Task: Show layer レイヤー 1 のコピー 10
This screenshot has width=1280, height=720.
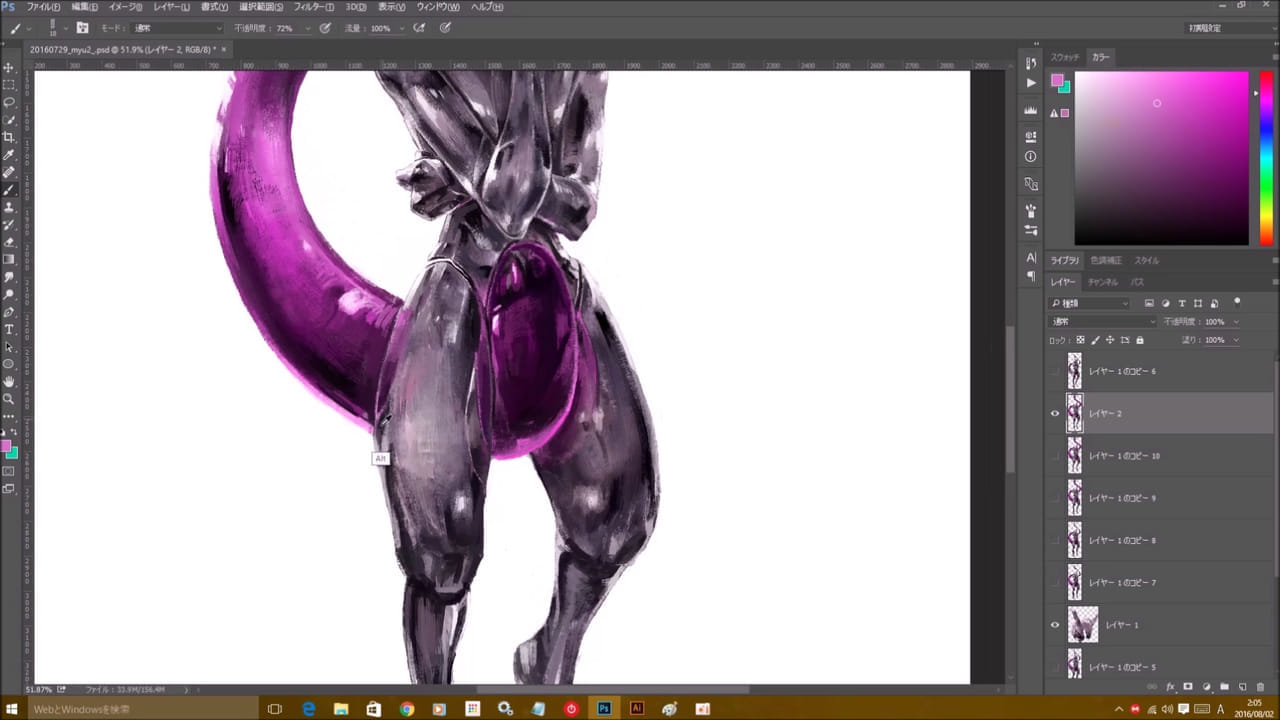Action: (x=1054, y=456)
